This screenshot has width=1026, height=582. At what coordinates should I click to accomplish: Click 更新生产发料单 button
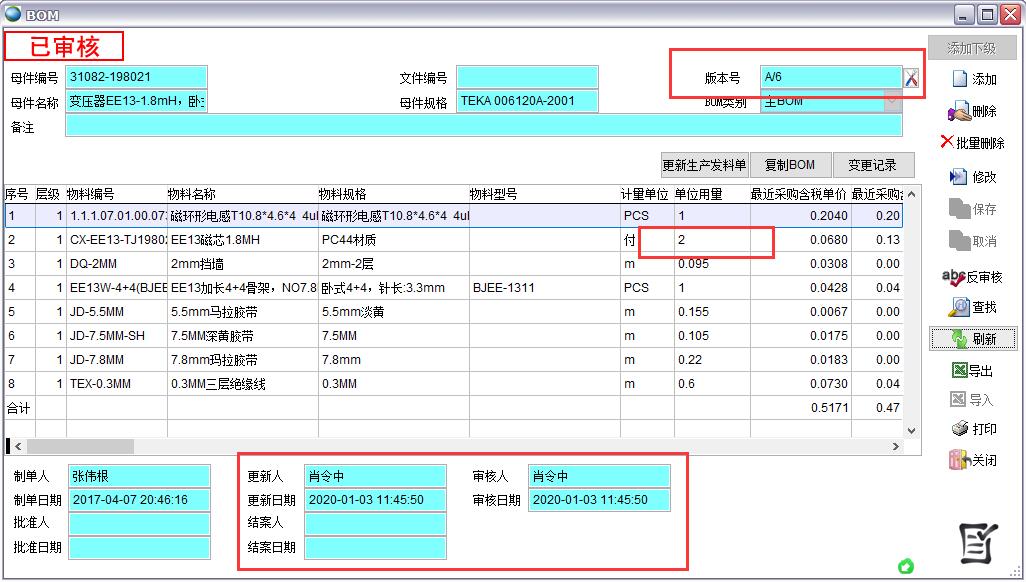704,165
